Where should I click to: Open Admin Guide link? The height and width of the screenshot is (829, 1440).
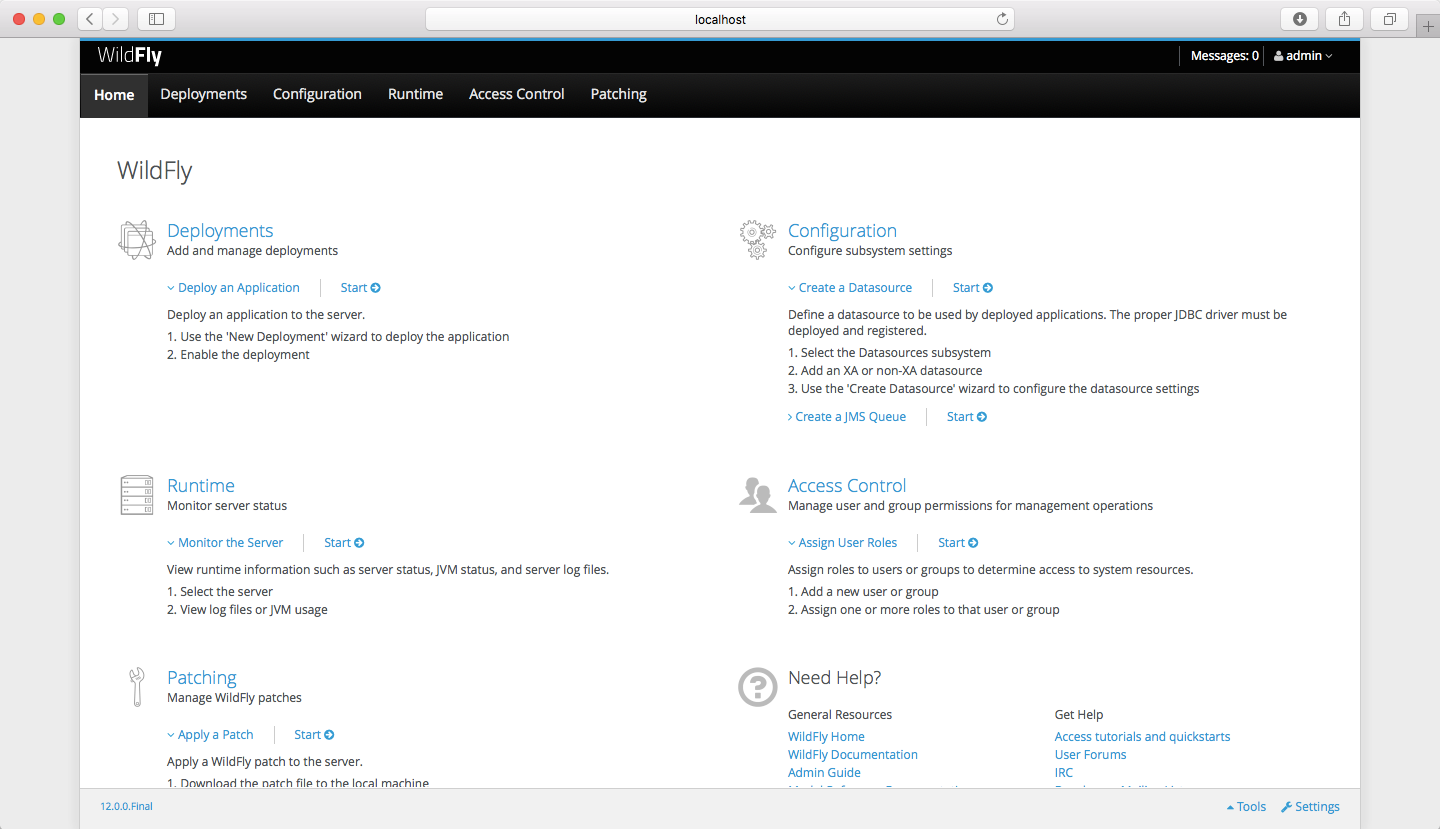[824, 773]
